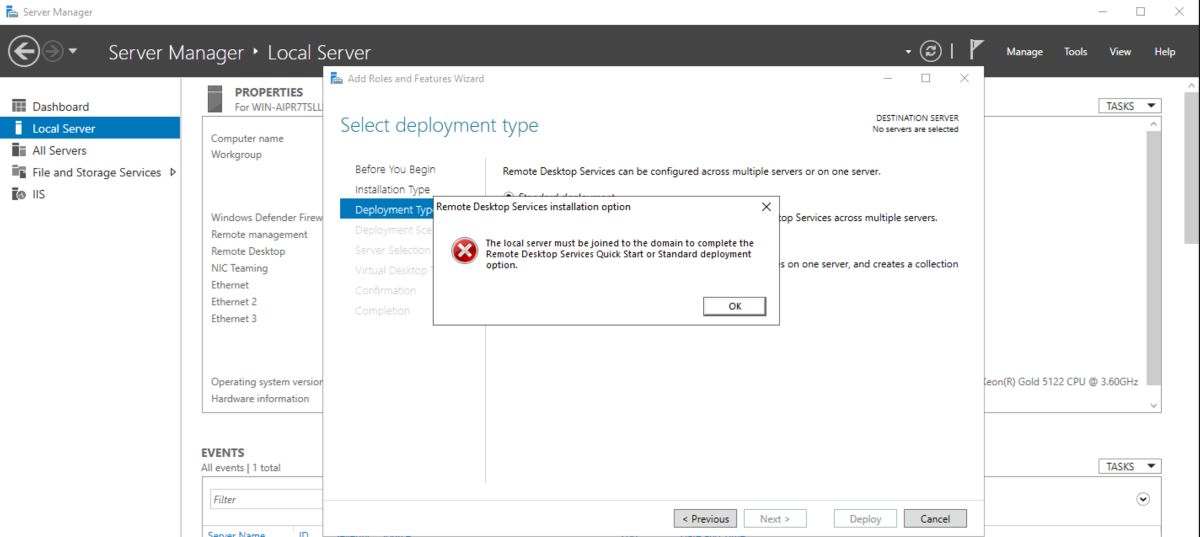1200x537 pixels.
Task: Click the red error icon in the dialog
Action: click(x=464, y=251)
